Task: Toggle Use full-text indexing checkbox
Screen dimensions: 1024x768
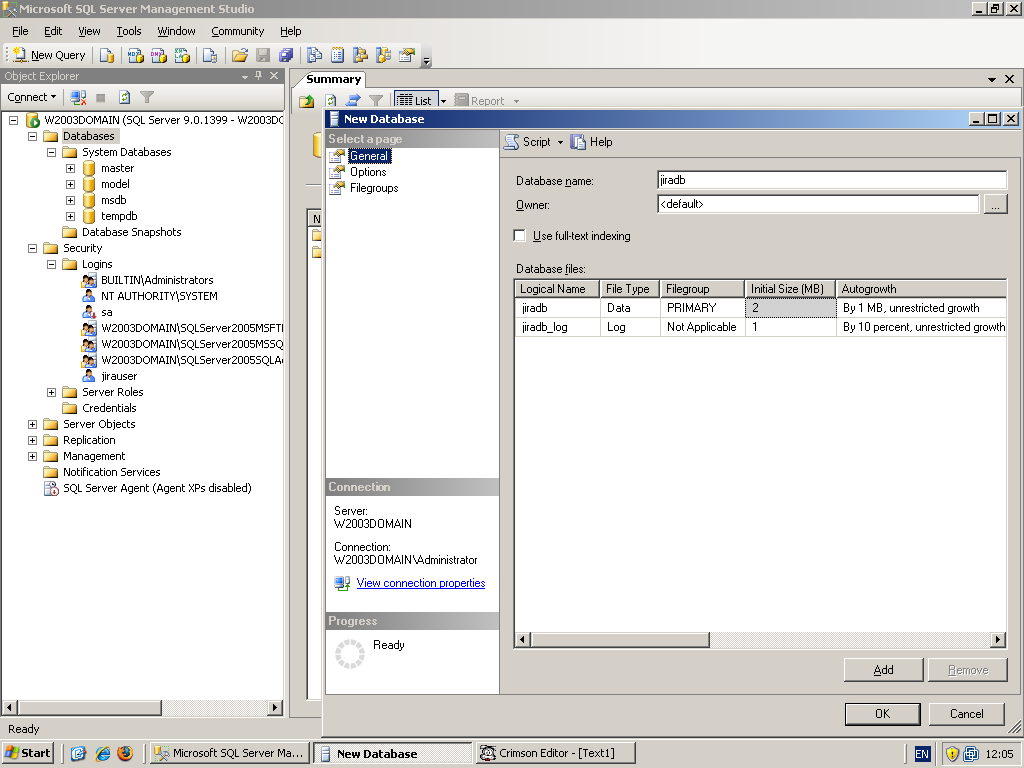Action: (520, 236)
